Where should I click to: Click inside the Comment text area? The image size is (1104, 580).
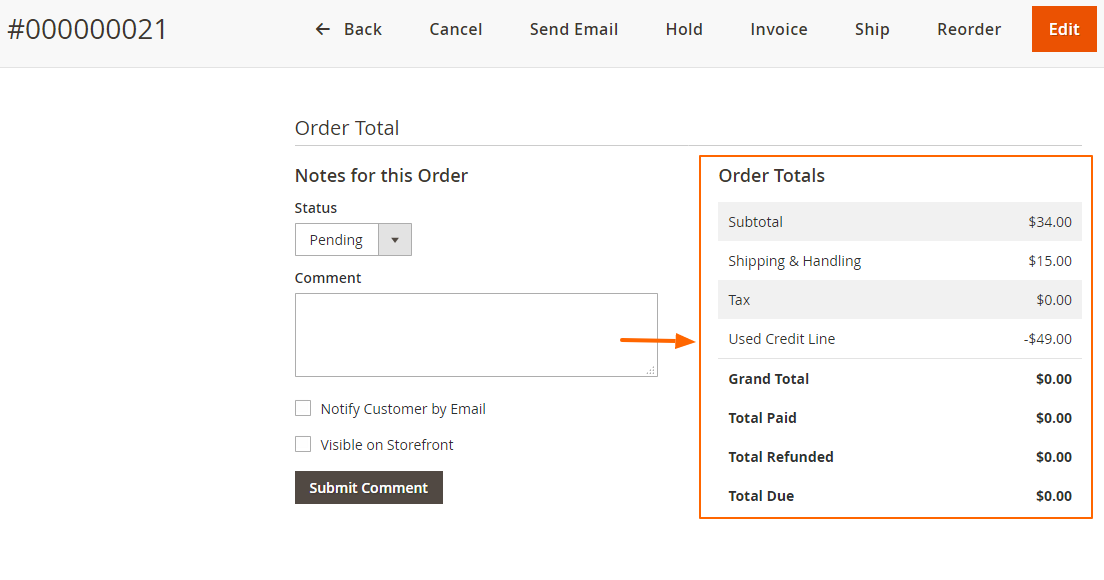(x=475, y=334)
